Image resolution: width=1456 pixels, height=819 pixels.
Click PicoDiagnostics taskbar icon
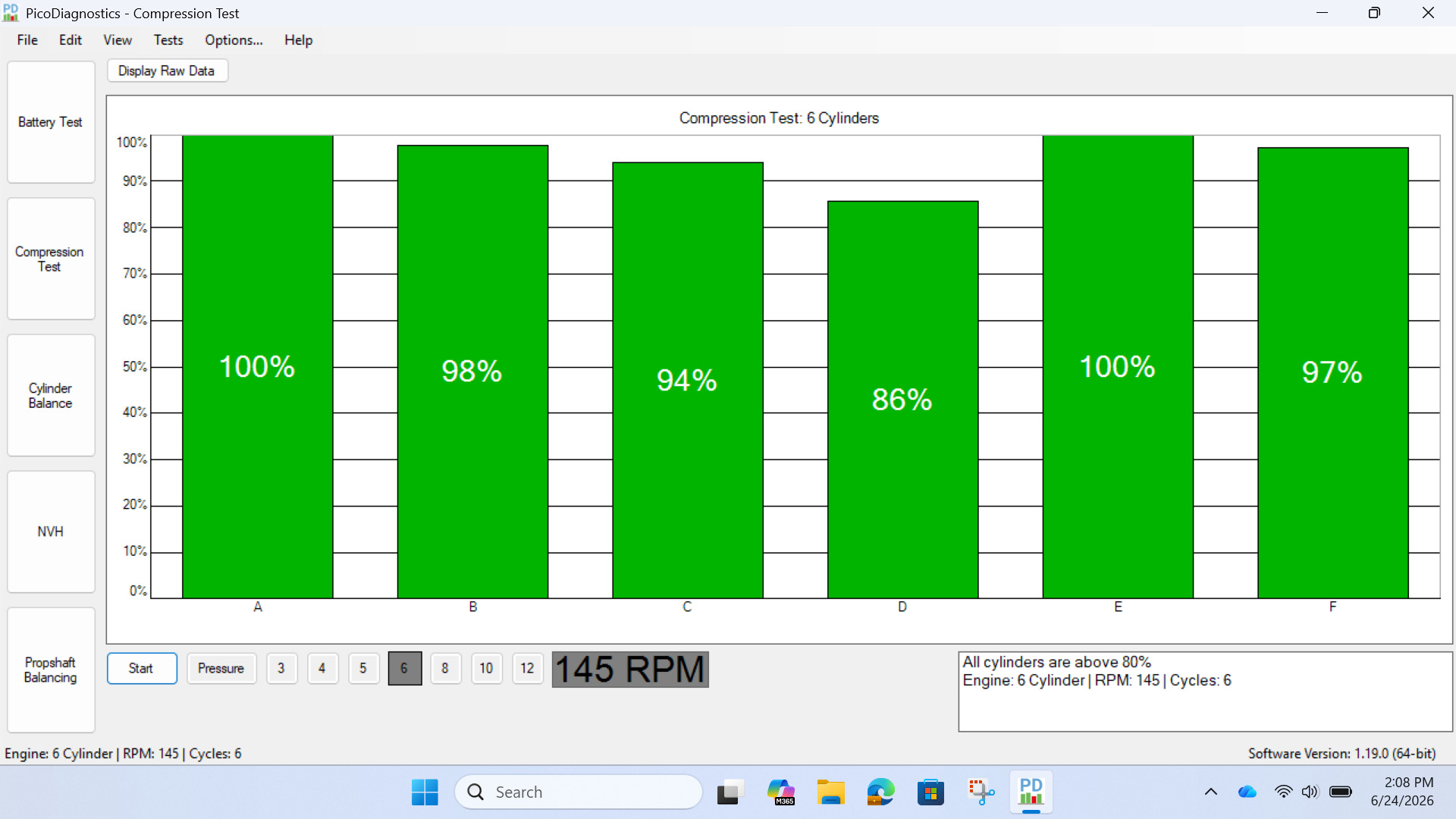click(x=1031, y=792)
